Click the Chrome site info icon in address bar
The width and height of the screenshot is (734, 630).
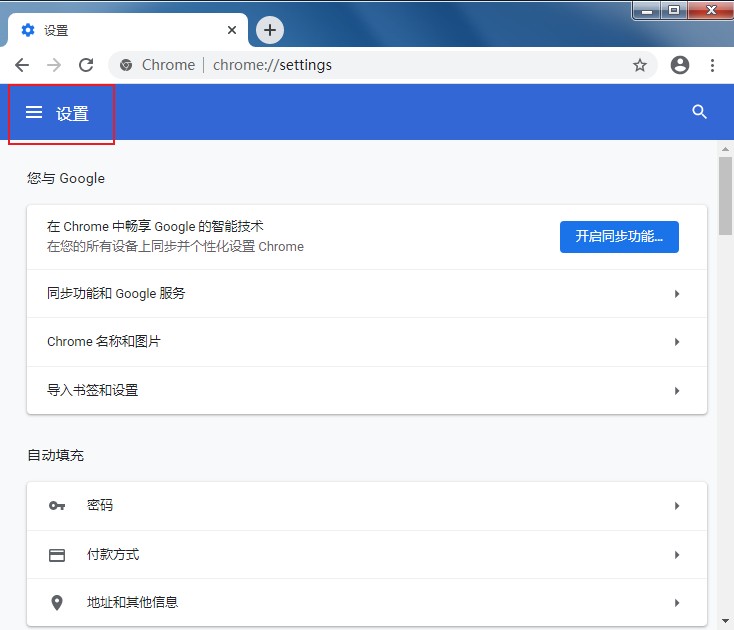tap(126, 65)
